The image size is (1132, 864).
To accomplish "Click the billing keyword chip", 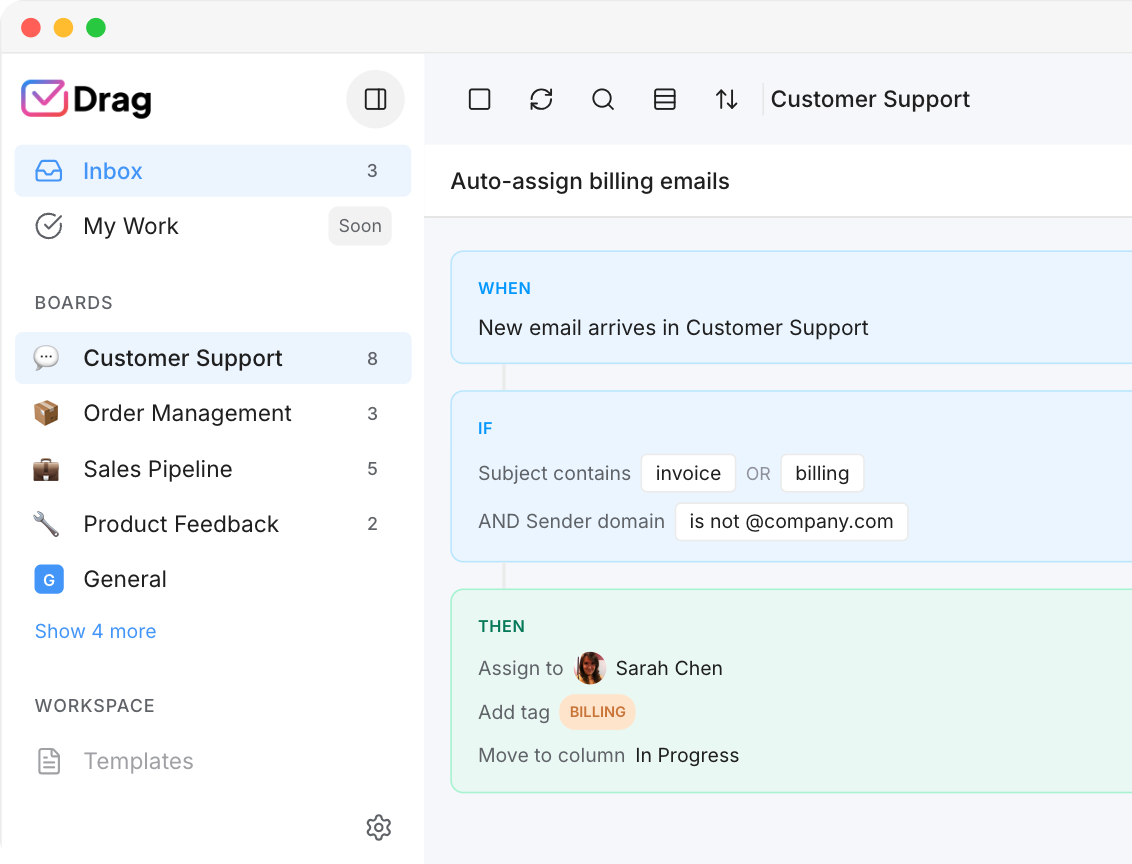I will (x=822, y=473).
